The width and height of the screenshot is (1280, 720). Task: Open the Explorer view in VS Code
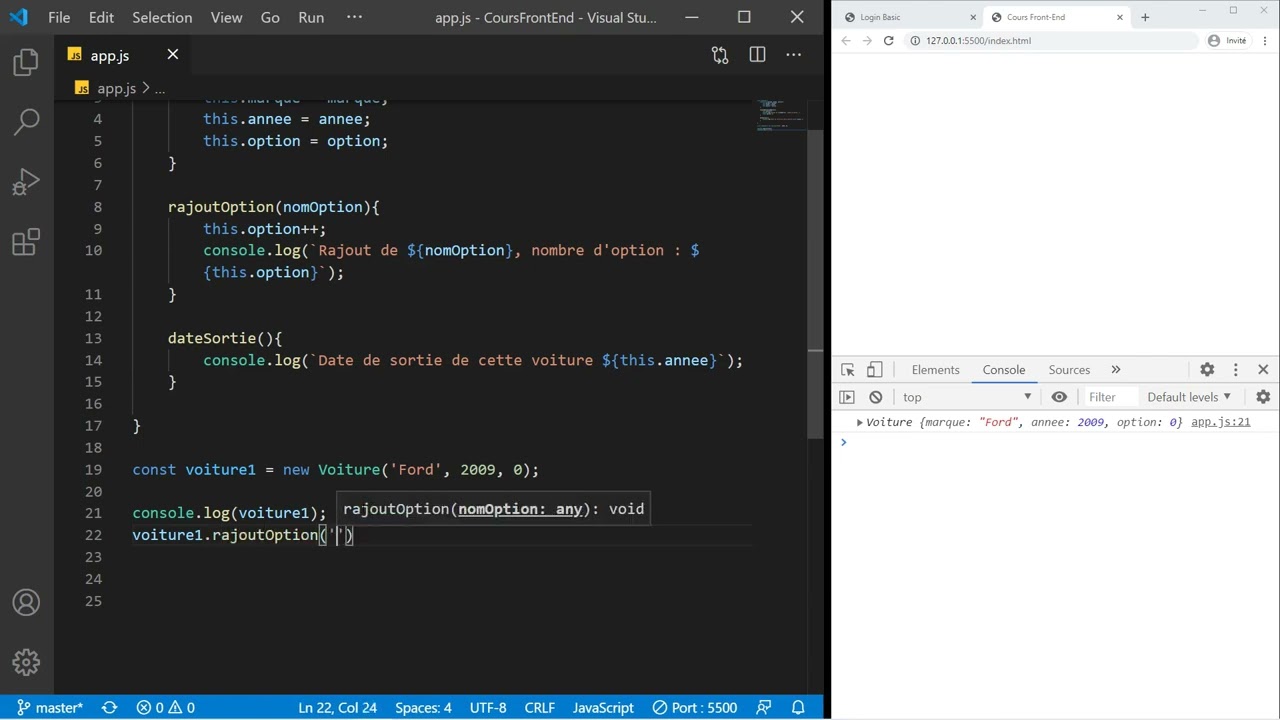point(26,63)
